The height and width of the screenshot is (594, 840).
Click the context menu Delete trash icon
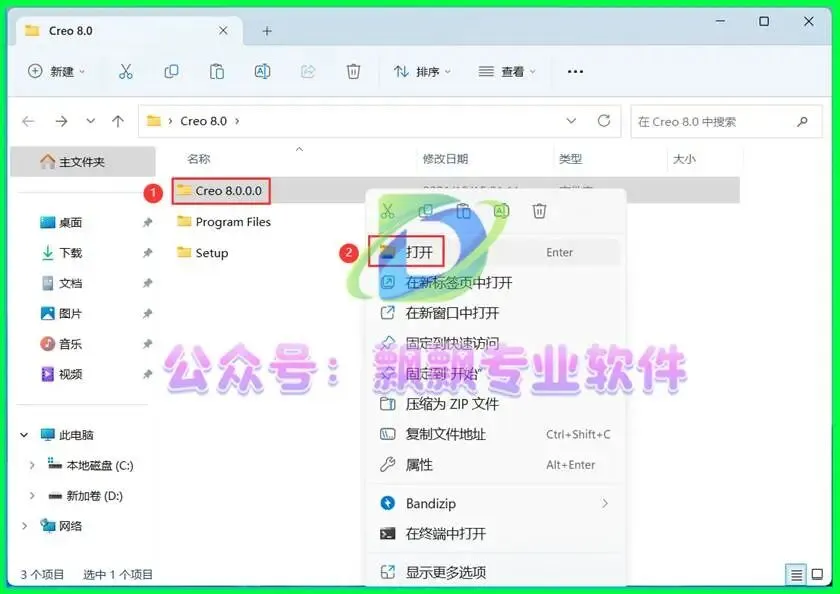[539, 211]
